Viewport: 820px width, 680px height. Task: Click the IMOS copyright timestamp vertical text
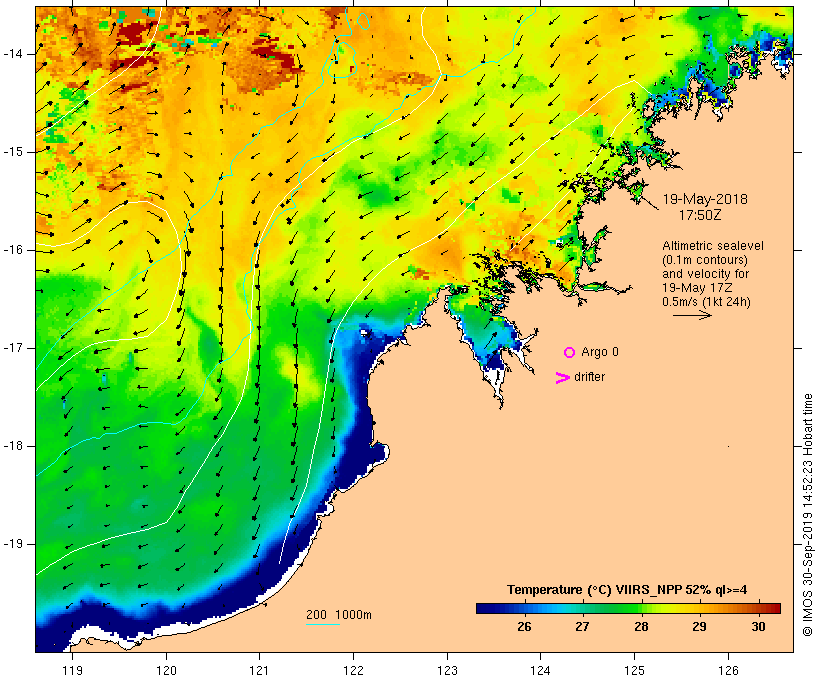[x=808, y=515]
